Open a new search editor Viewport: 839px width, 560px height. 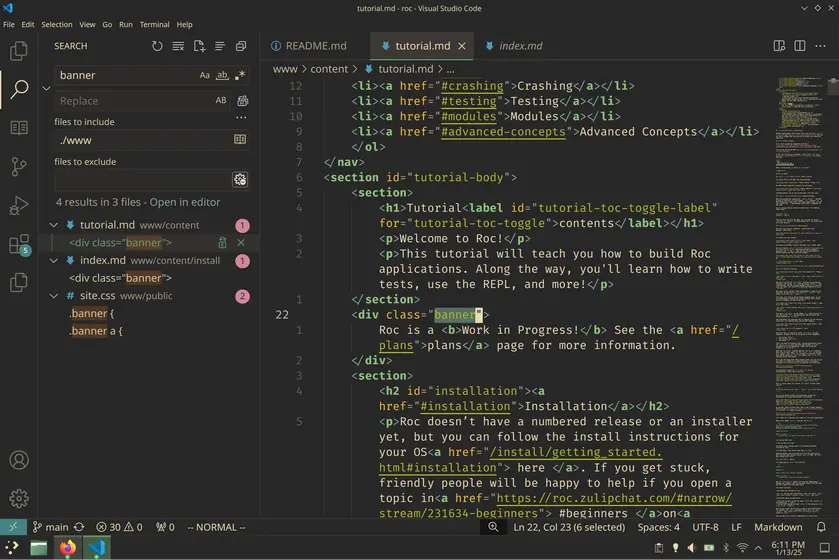click(199, 46)
